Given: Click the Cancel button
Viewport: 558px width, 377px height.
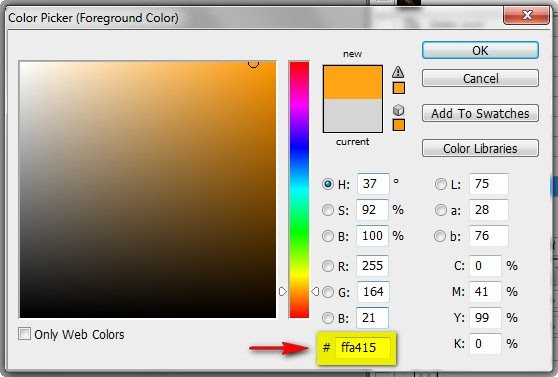Looking at the screenshot, I should pos(480,78).
